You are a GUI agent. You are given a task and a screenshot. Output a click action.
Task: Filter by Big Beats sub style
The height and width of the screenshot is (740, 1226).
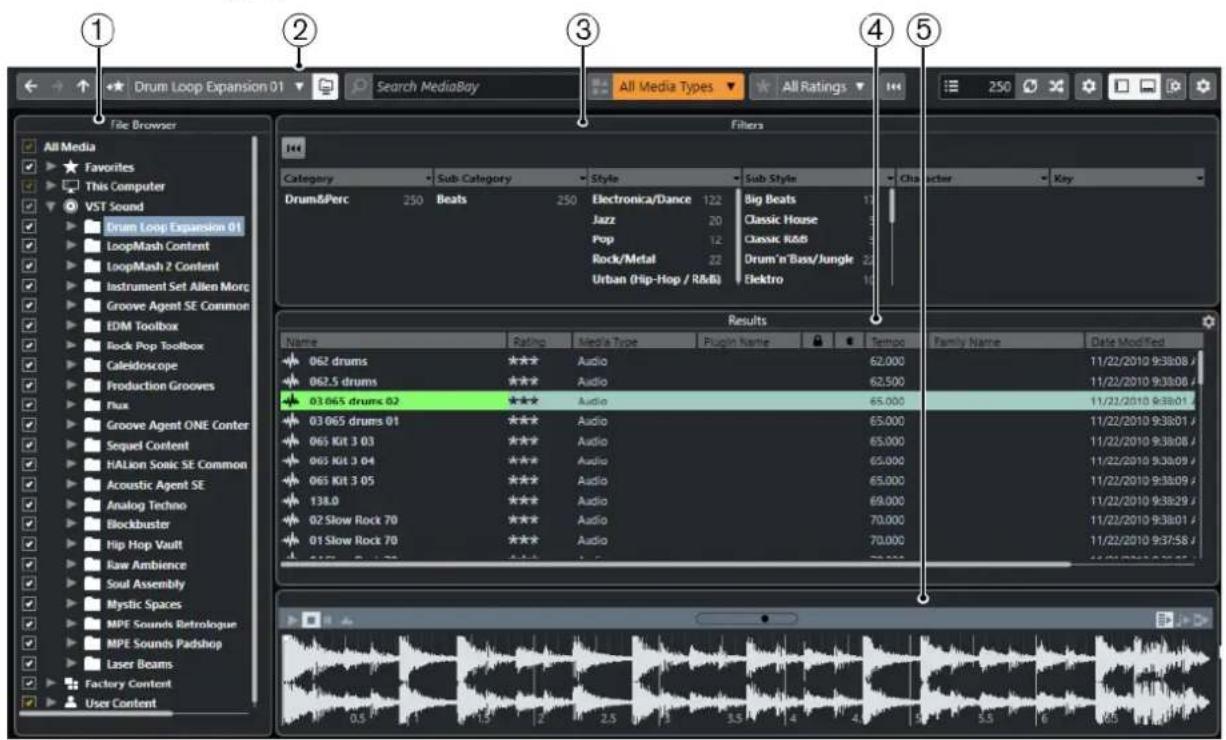[770, 199]
